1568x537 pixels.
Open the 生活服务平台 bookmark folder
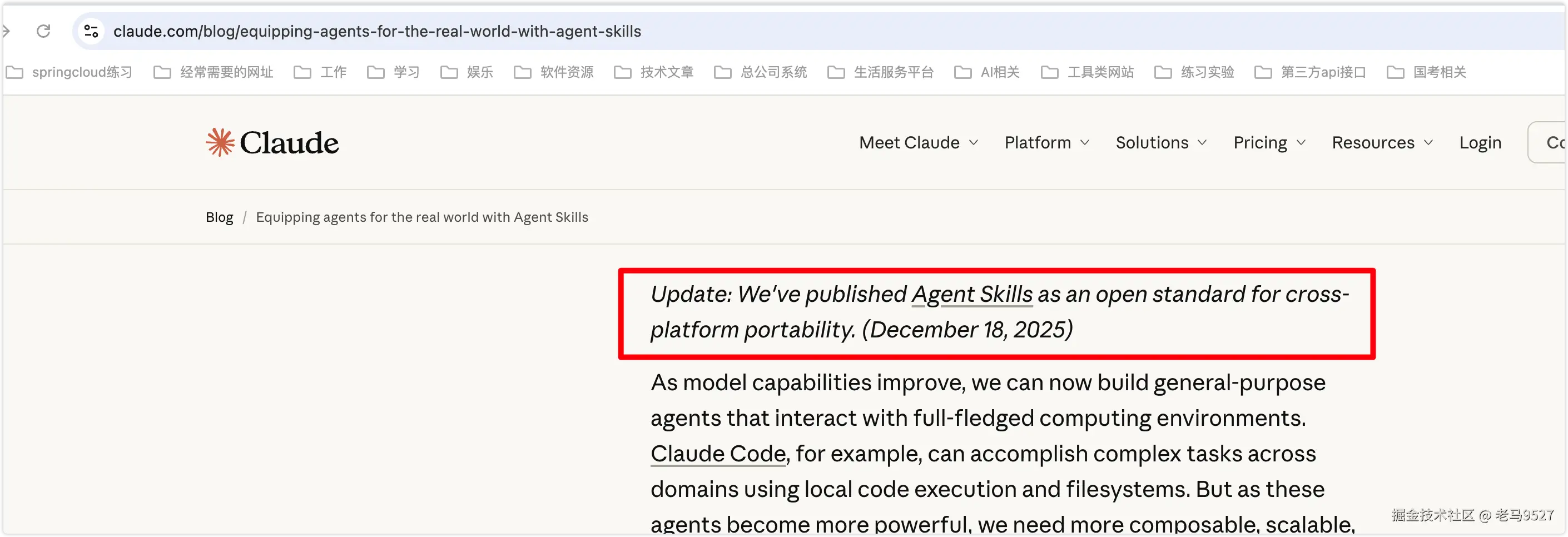[880, 72]
